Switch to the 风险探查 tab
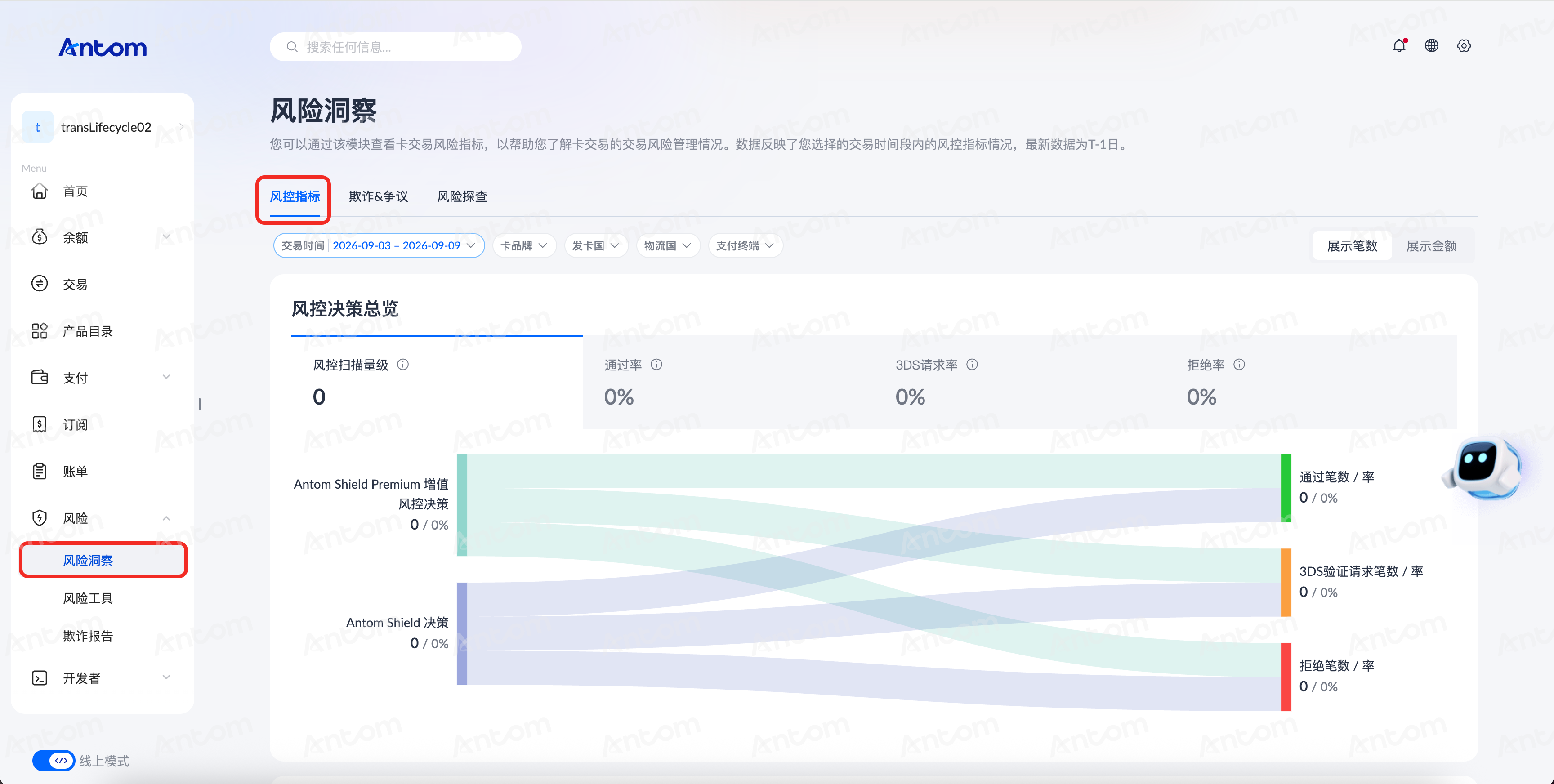Image resolution: width=1554 pixels, height=784 pixels. [462, 196]
